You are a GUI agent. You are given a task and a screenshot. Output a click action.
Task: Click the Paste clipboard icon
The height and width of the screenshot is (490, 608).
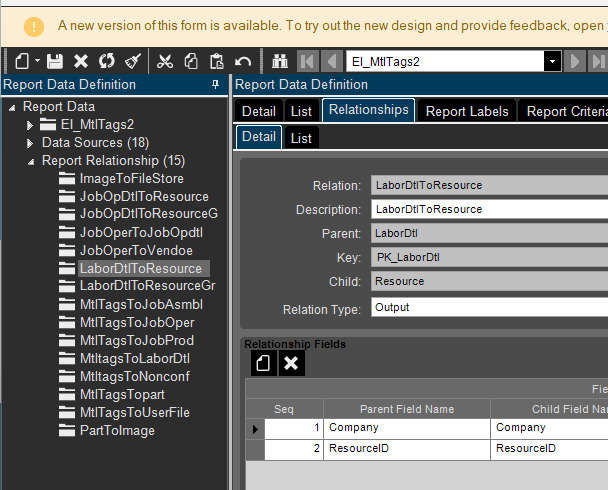[216, 61]
